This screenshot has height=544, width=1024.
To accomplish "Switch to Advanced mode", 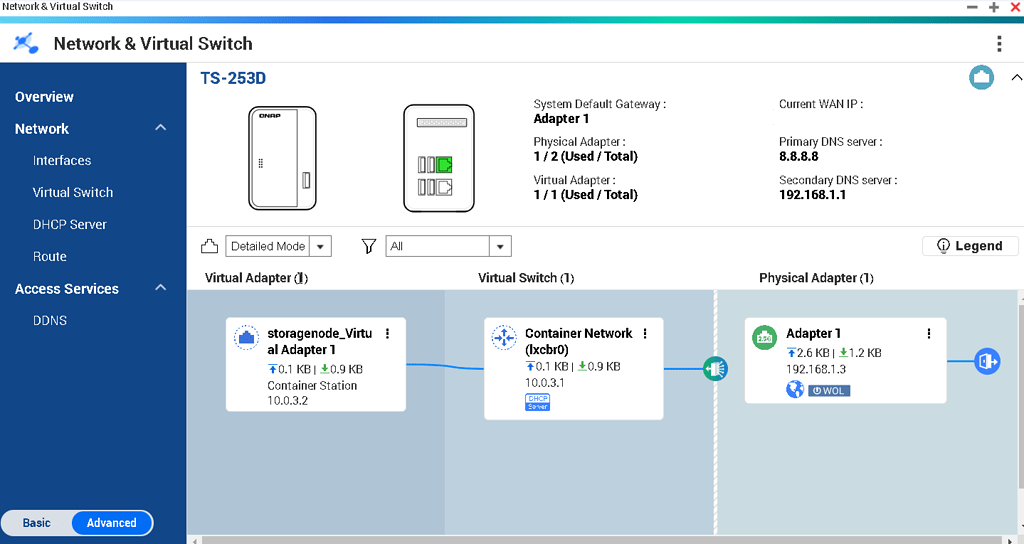I will [x=111, y=523].
